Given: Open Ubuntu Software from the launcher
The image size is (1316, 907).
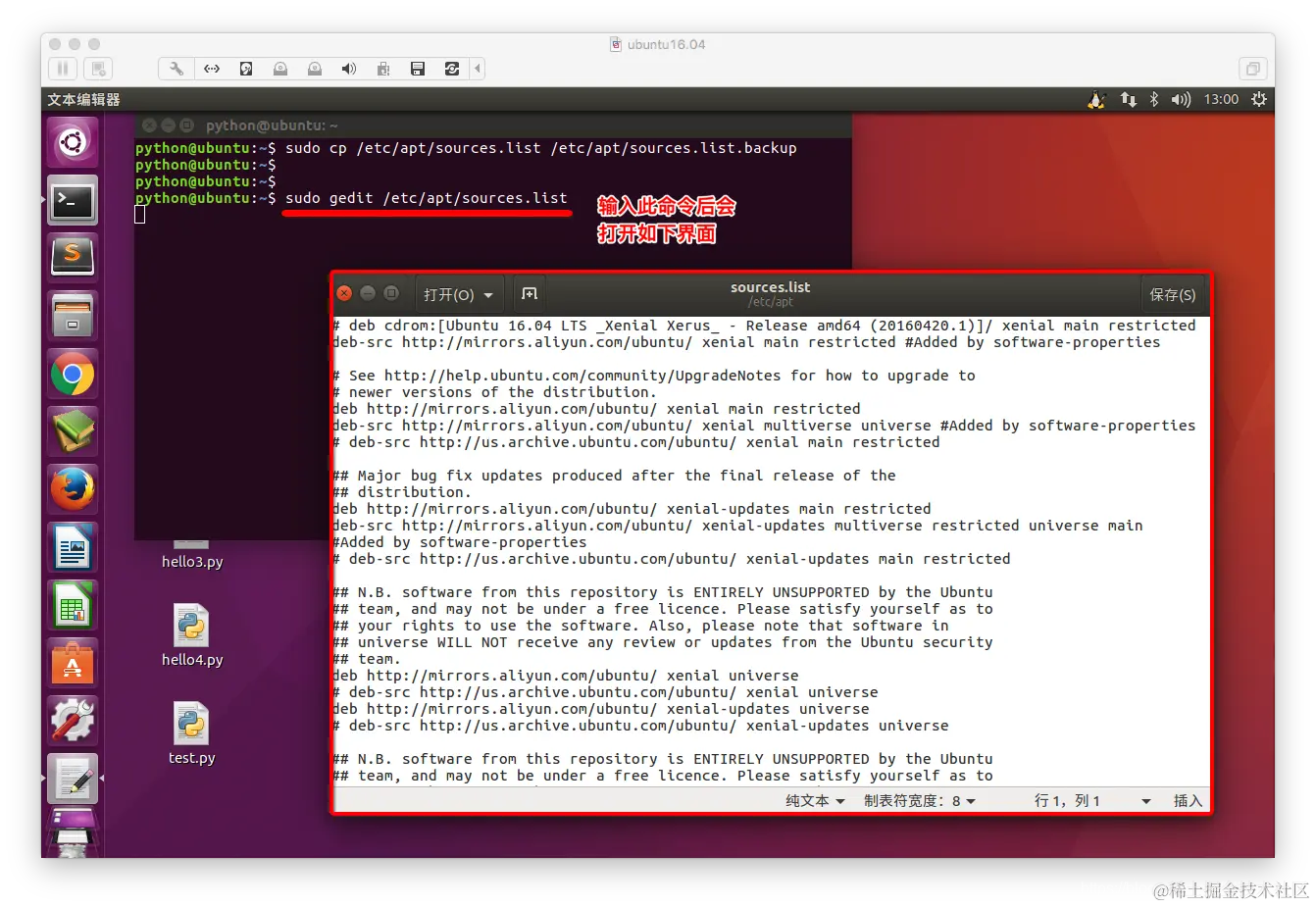Looking at the screenshot, I should [73, 663].
